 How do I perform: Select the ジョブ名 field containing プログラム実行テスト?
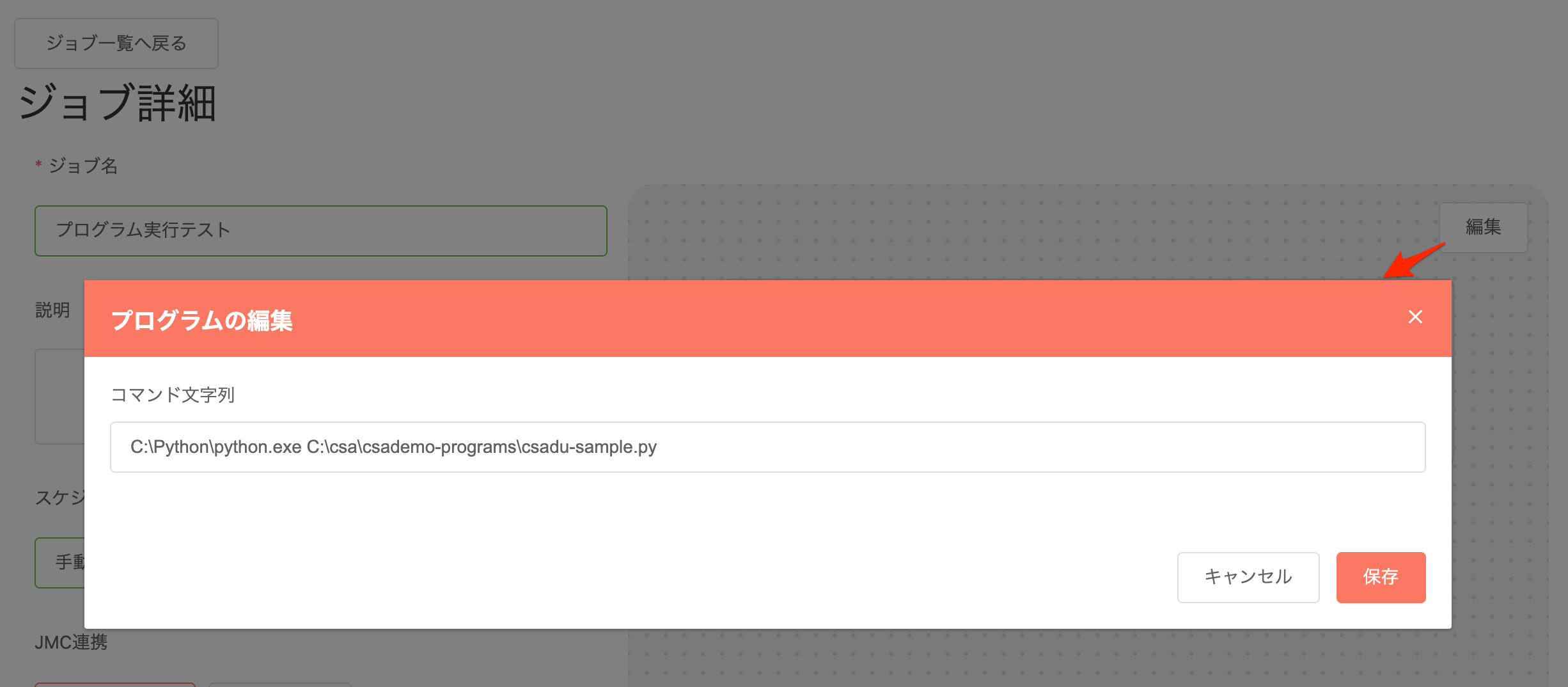321,230
